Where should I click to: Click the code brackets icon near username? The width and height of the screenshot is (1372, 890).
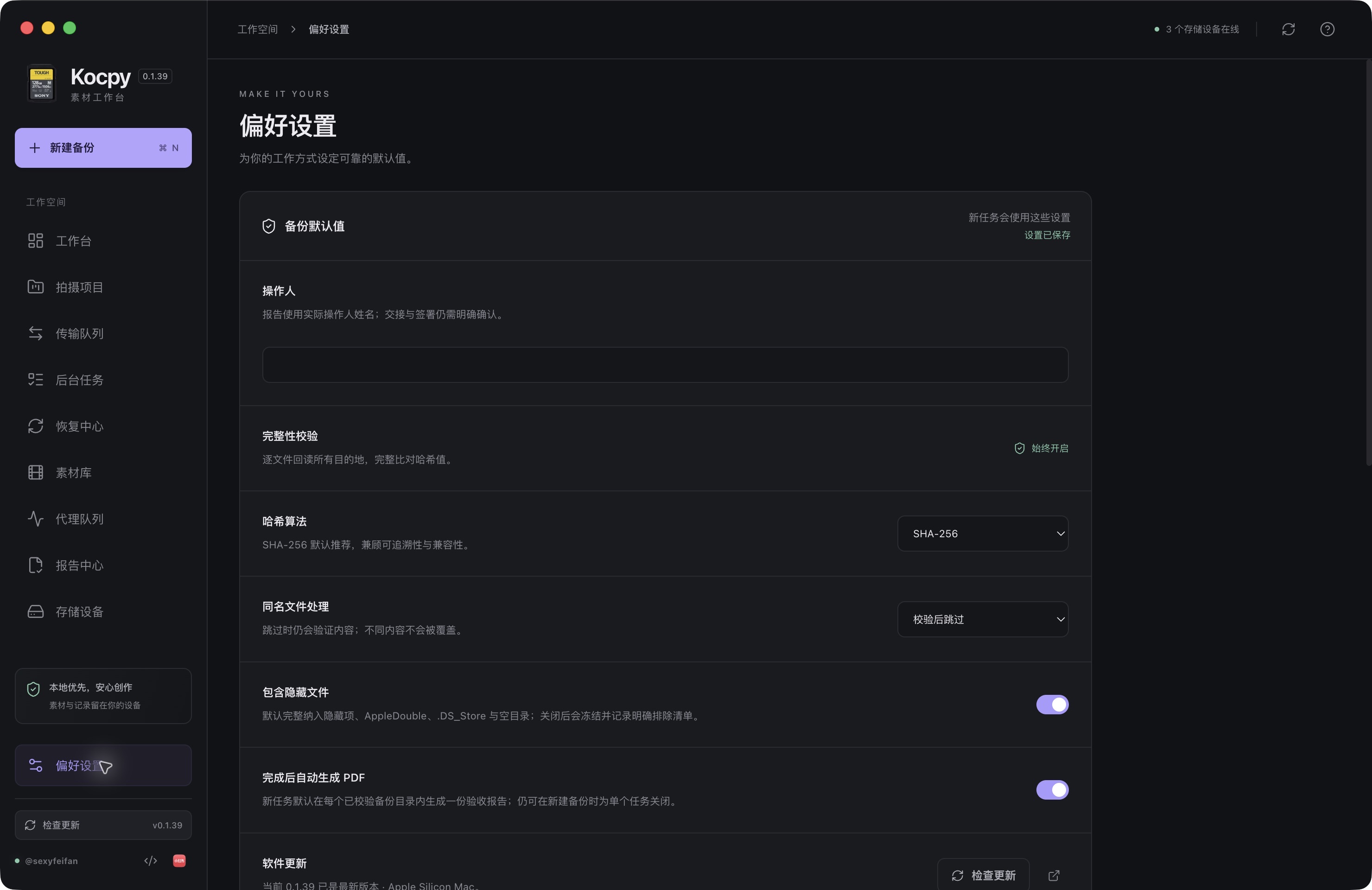pyautogui.click(x=151, y=861)
